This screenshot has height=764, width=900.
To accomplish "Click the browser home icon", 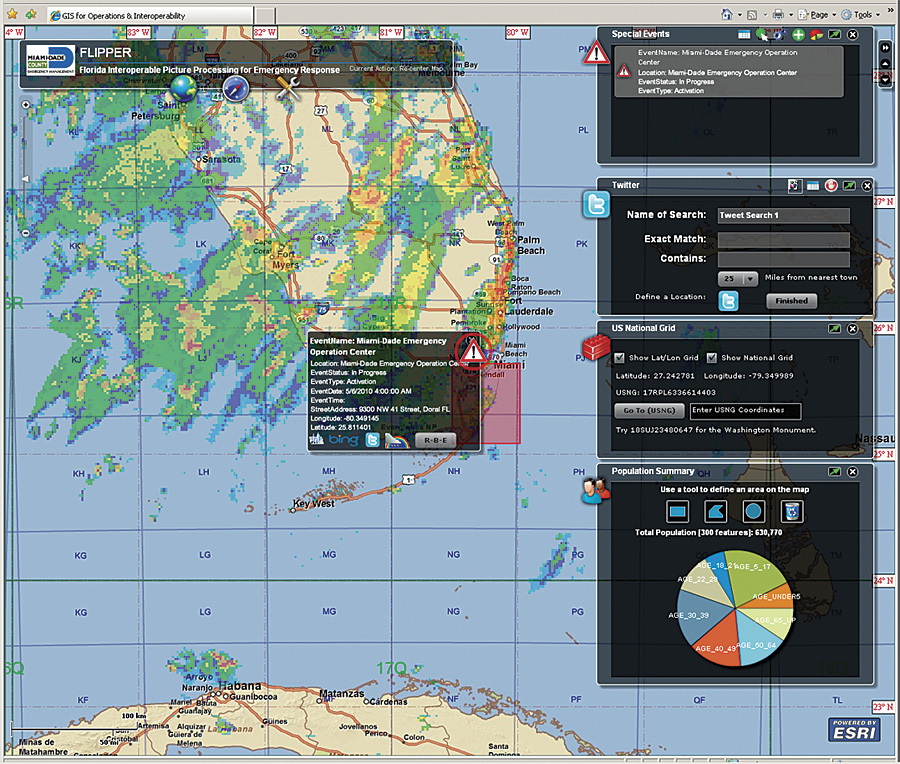I will pyautogui.click(x=727, y=14).
